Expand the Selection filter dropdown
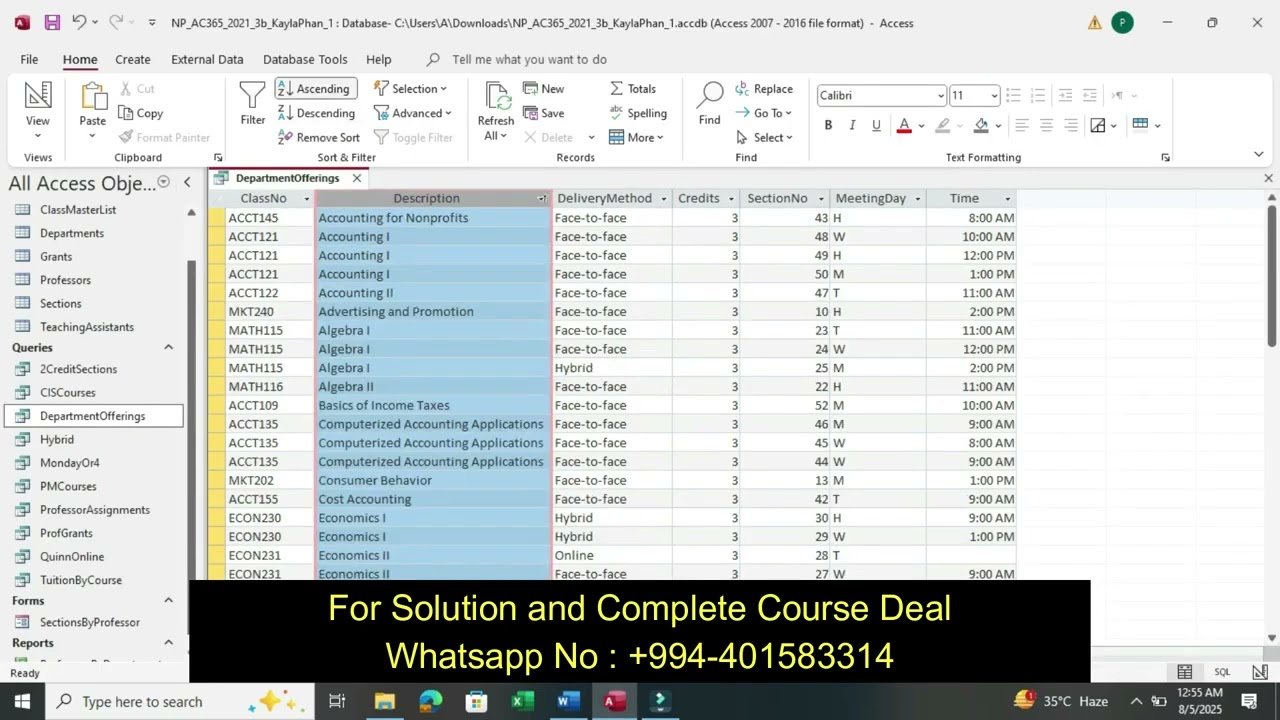This screenshot has height=720, width=1280. [x=410, y=89]
